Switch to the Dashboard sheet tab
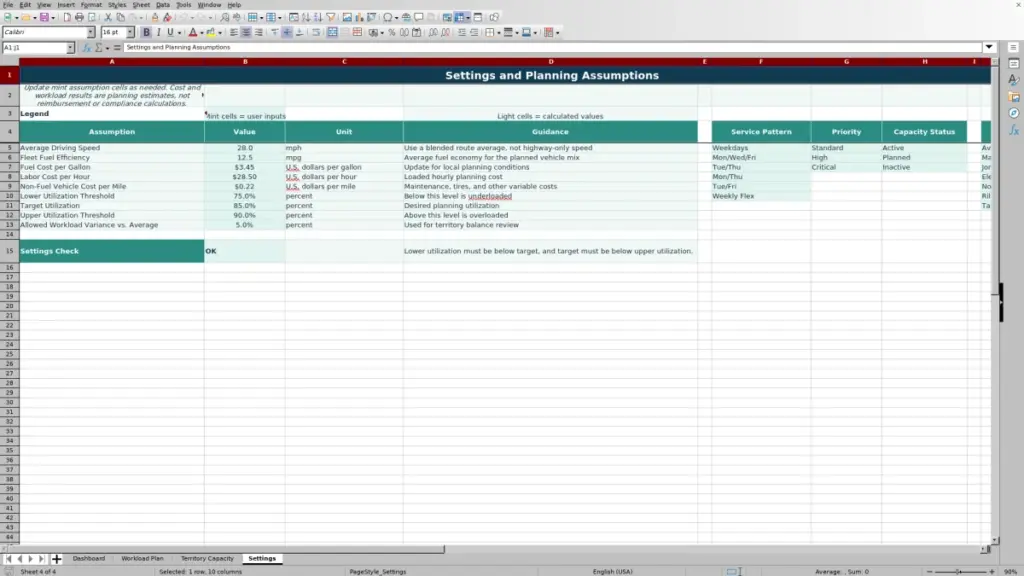Image resolution: width=1024 pixels, height=576 pixels. coord(89,558)
